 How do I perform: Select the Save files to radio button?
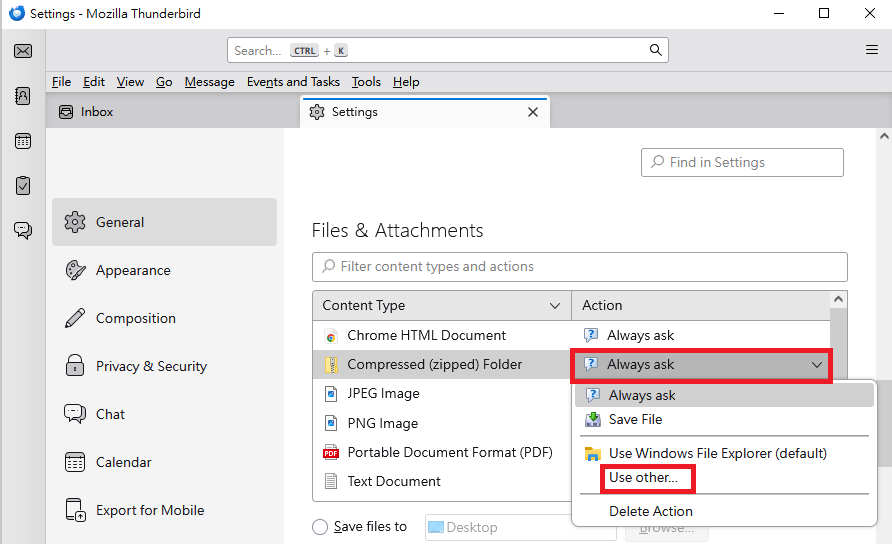point(320,527)
